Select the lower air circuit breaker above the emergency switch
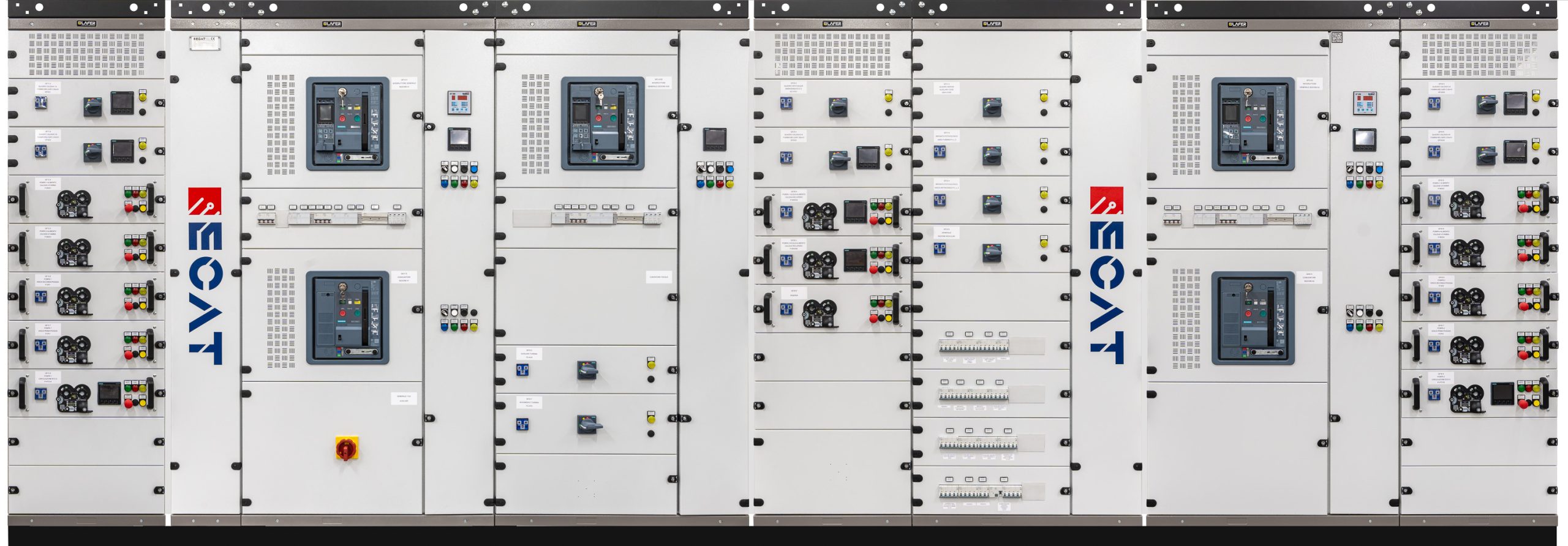 coord(347,318)
